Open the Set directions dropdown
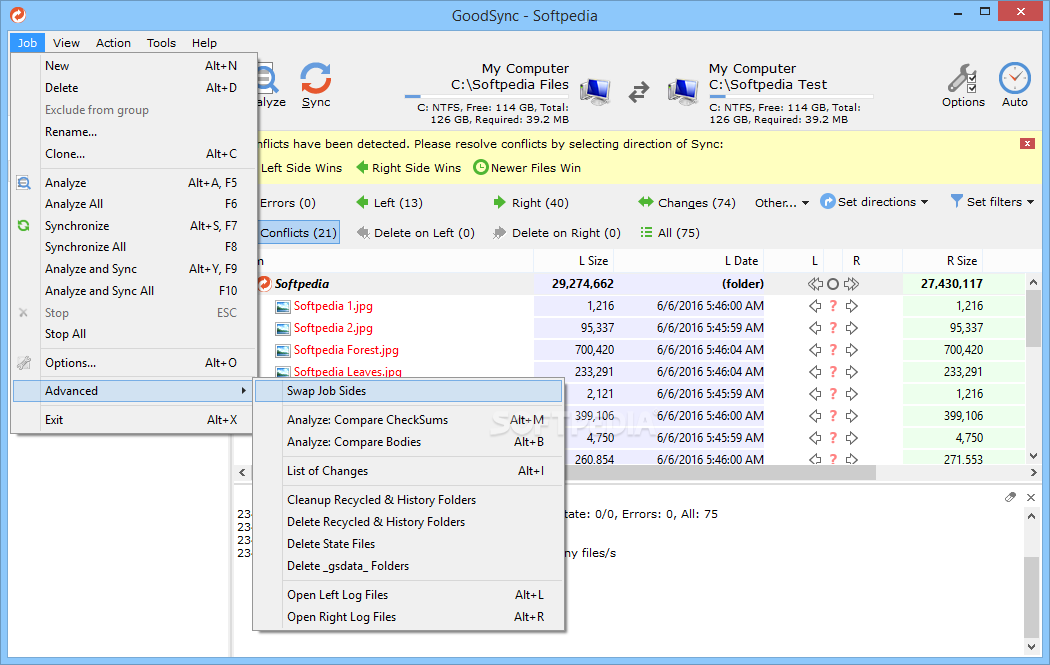The width and height of the screenshot is (1050, 665). (874, 202)
